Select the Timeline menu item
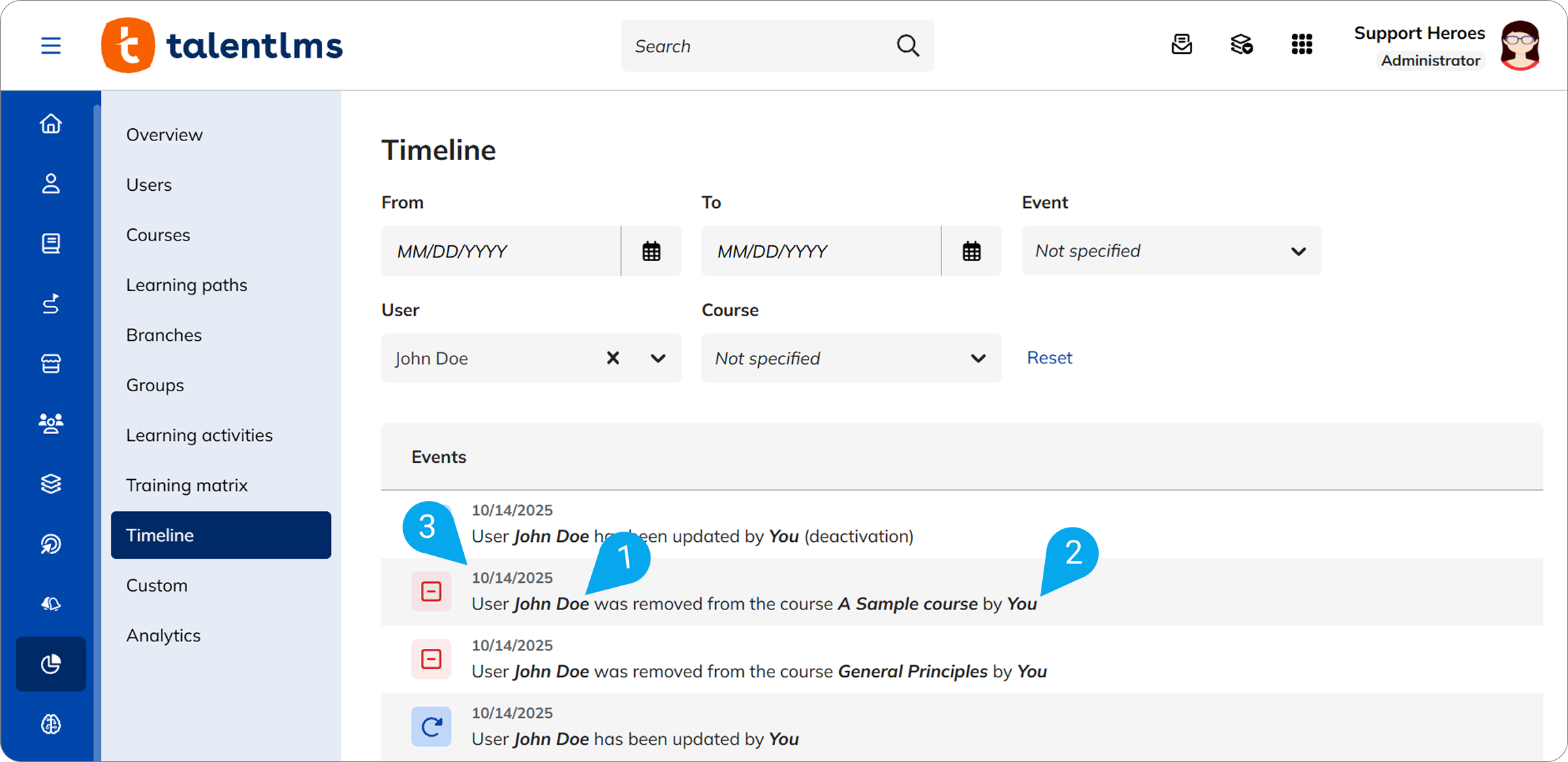1568x762 pixels. 221,535
